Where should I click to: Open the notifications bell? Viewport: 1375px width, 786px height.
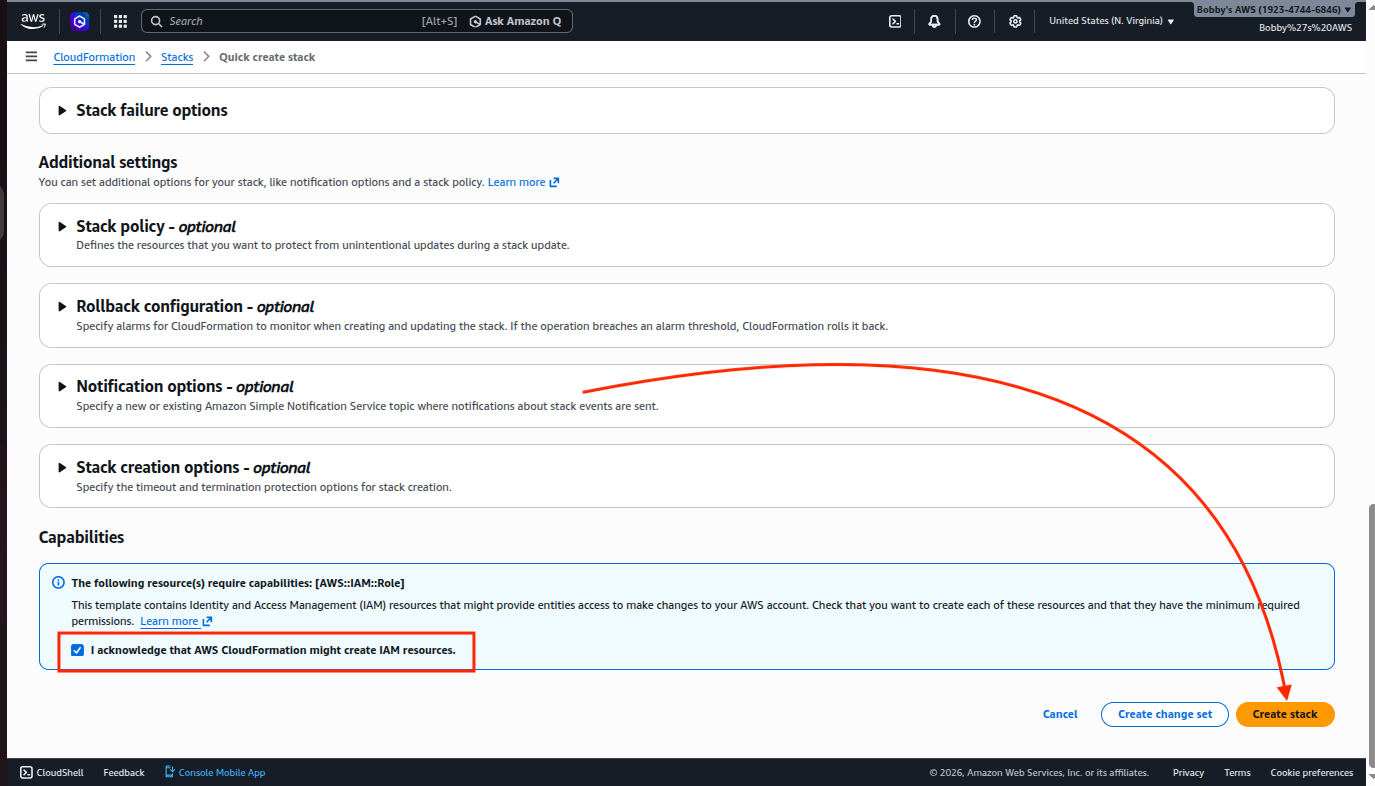(x=934, y=21)
